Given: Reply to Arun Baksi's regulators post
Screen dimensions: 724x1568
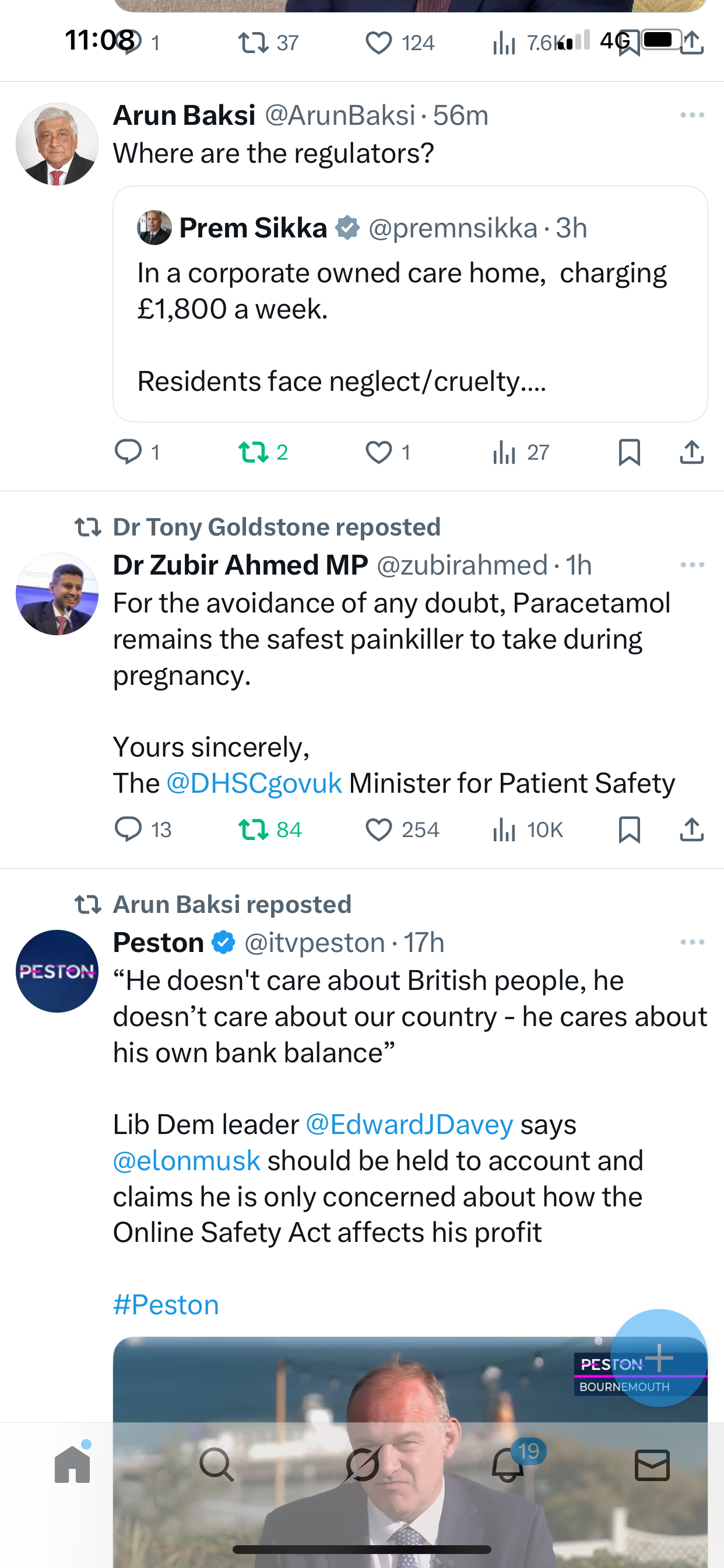Looking at the screenshot, I should (128, 452).
